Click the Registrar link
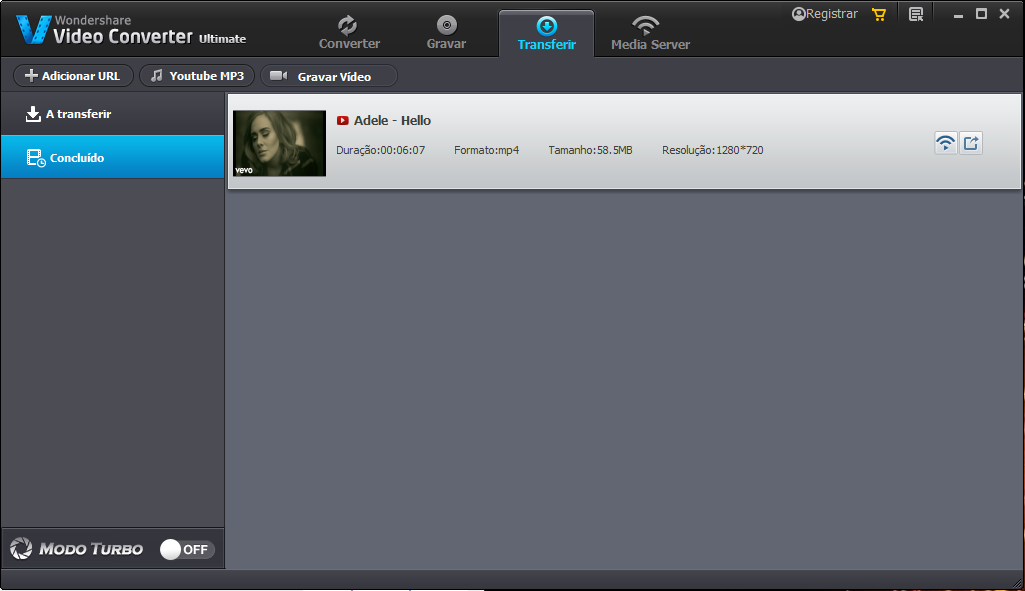The image size is (1025, 591). pyautogui.click(x=824, y=14)
